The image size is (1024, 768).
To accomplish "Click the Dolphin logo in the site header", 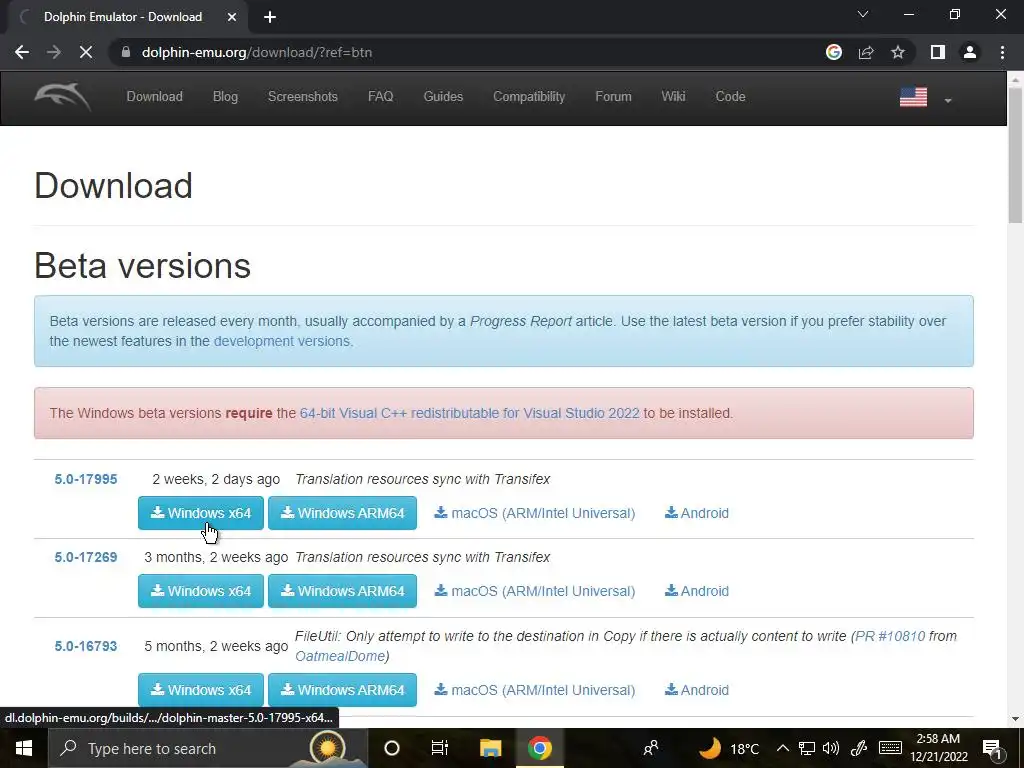I will (x=63, y=97).
